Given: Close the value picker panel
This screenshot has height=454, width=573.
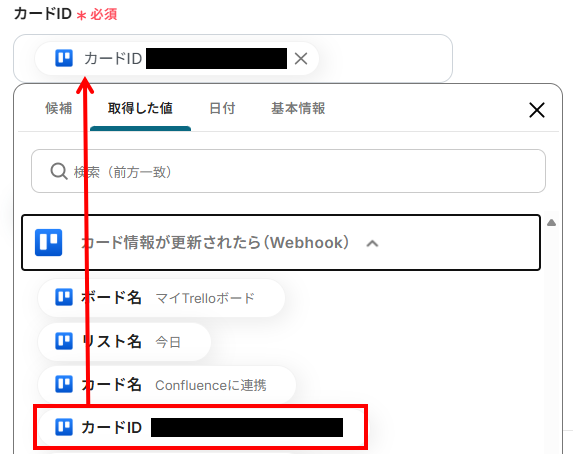Looking at the screenshot, I should tap(536, 110).
